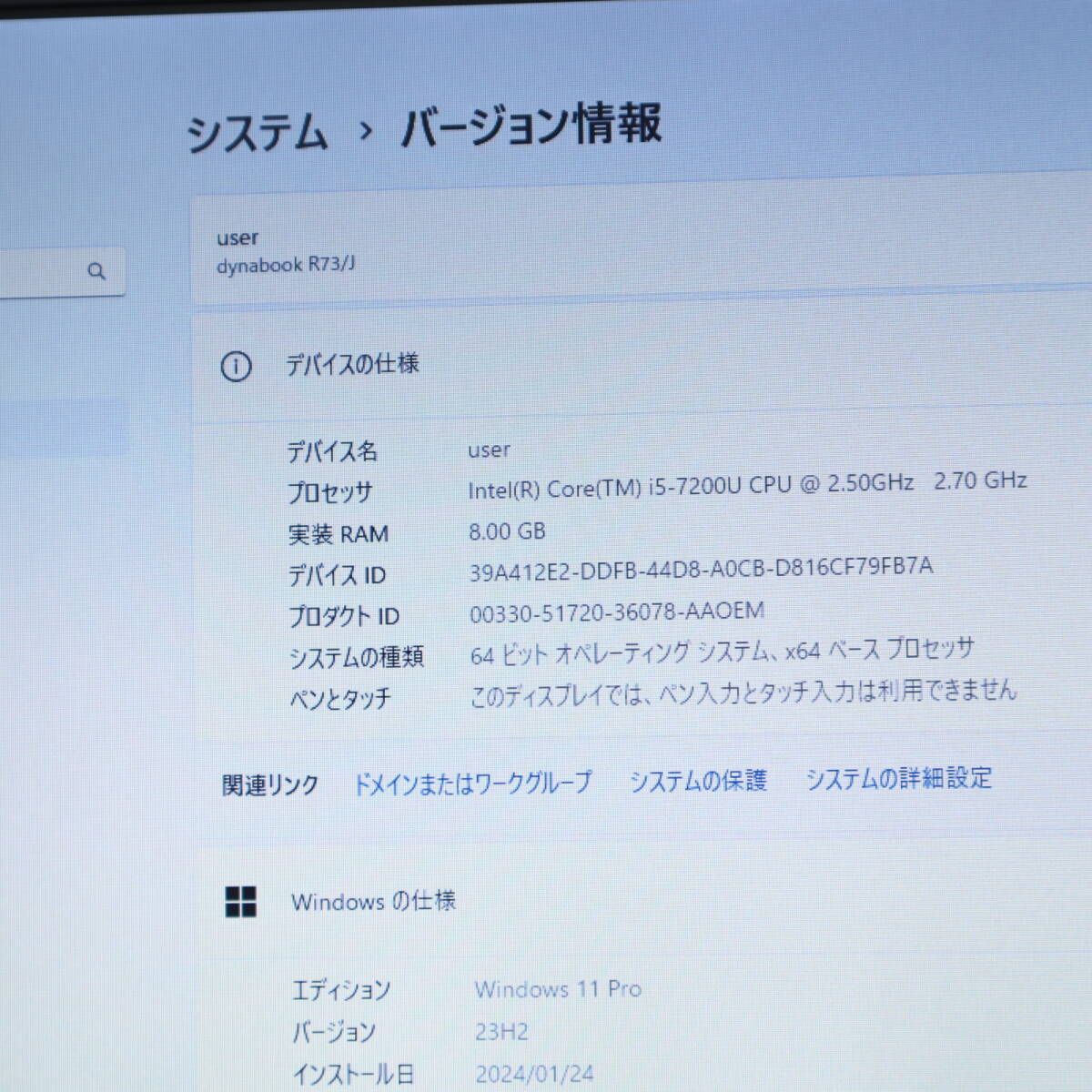Select the 8.00 GB RAM value
The height and width of the screenshot is (1092, 1092).
[x=507, y=531]
